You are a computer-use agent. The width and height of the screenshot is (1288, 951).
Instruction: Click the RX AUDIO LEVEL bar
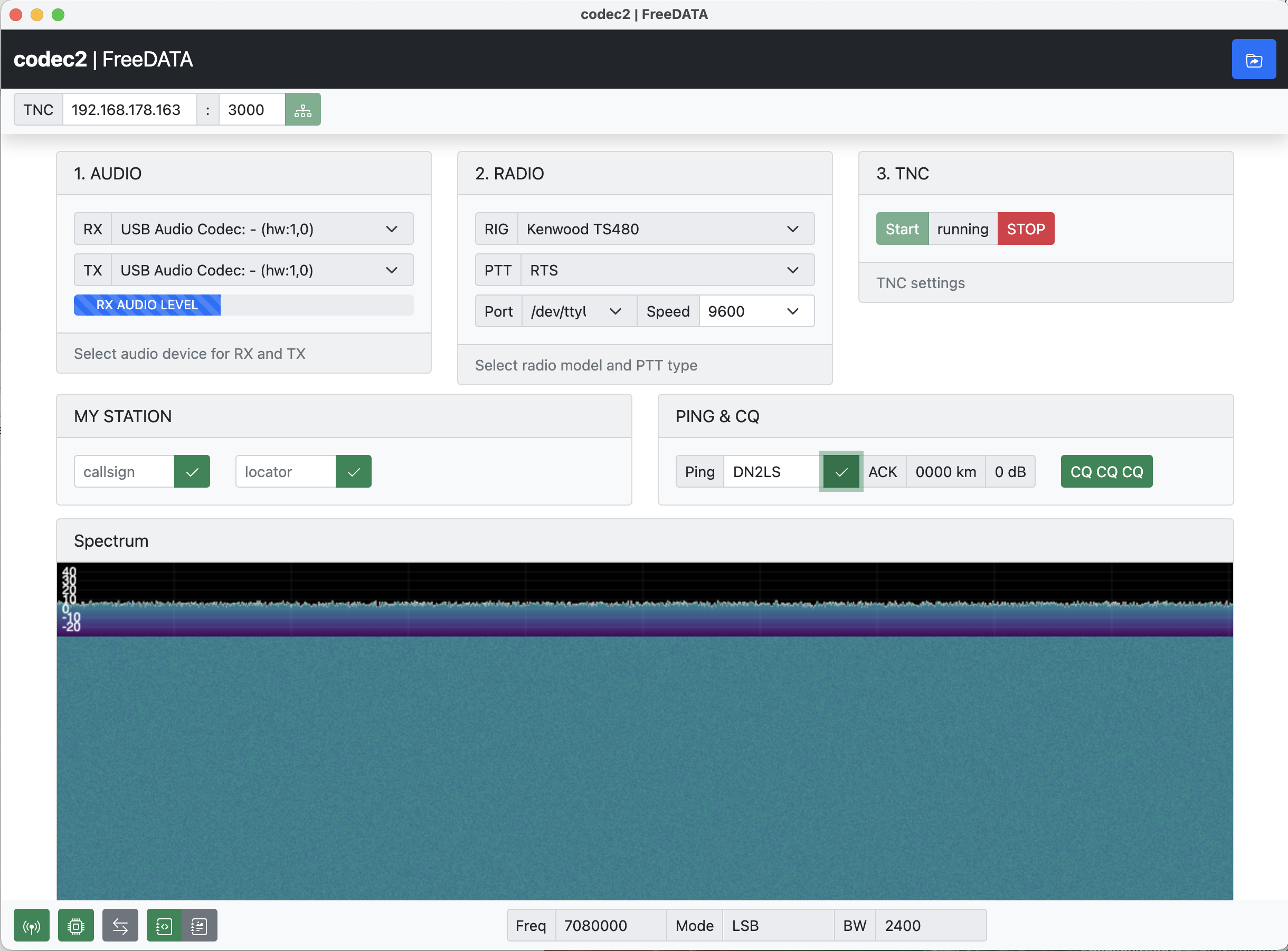point(243,305)
